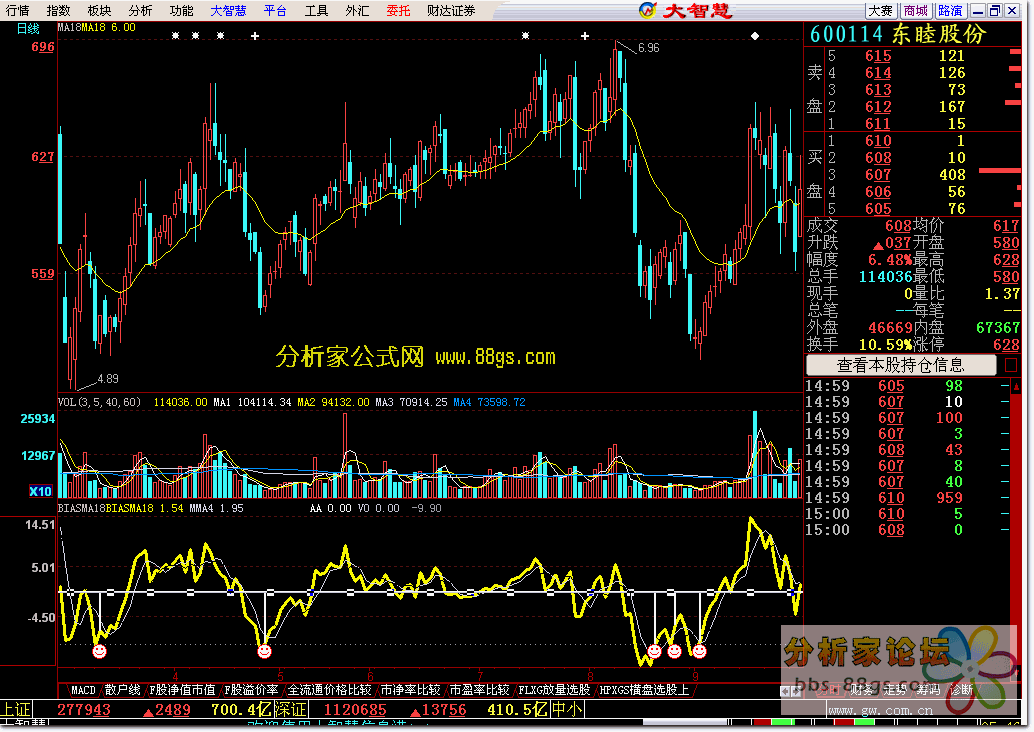This screenshot has width=1034, height=732.
Task: Open the 指数 menu
Action: pos(59,11)
